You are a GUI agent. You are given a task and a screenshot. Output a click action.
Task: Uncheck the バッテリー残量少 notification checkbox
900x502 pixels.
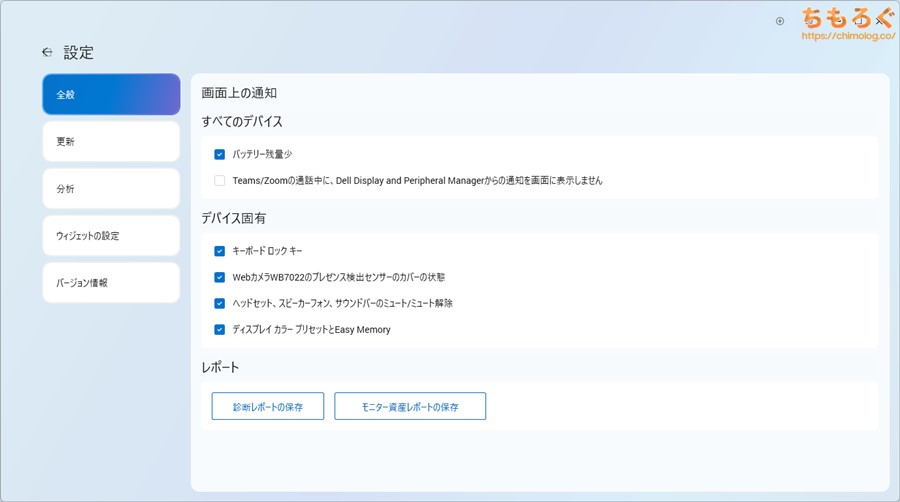219,155
